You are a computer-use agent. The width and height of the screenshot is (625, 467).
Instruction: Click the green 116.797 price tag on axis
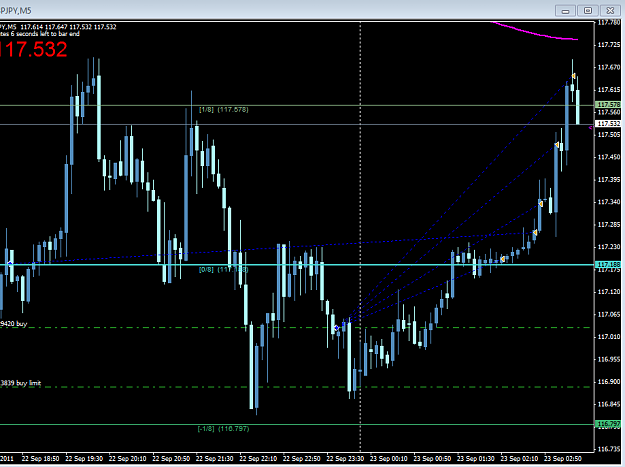tap(608, 424)
